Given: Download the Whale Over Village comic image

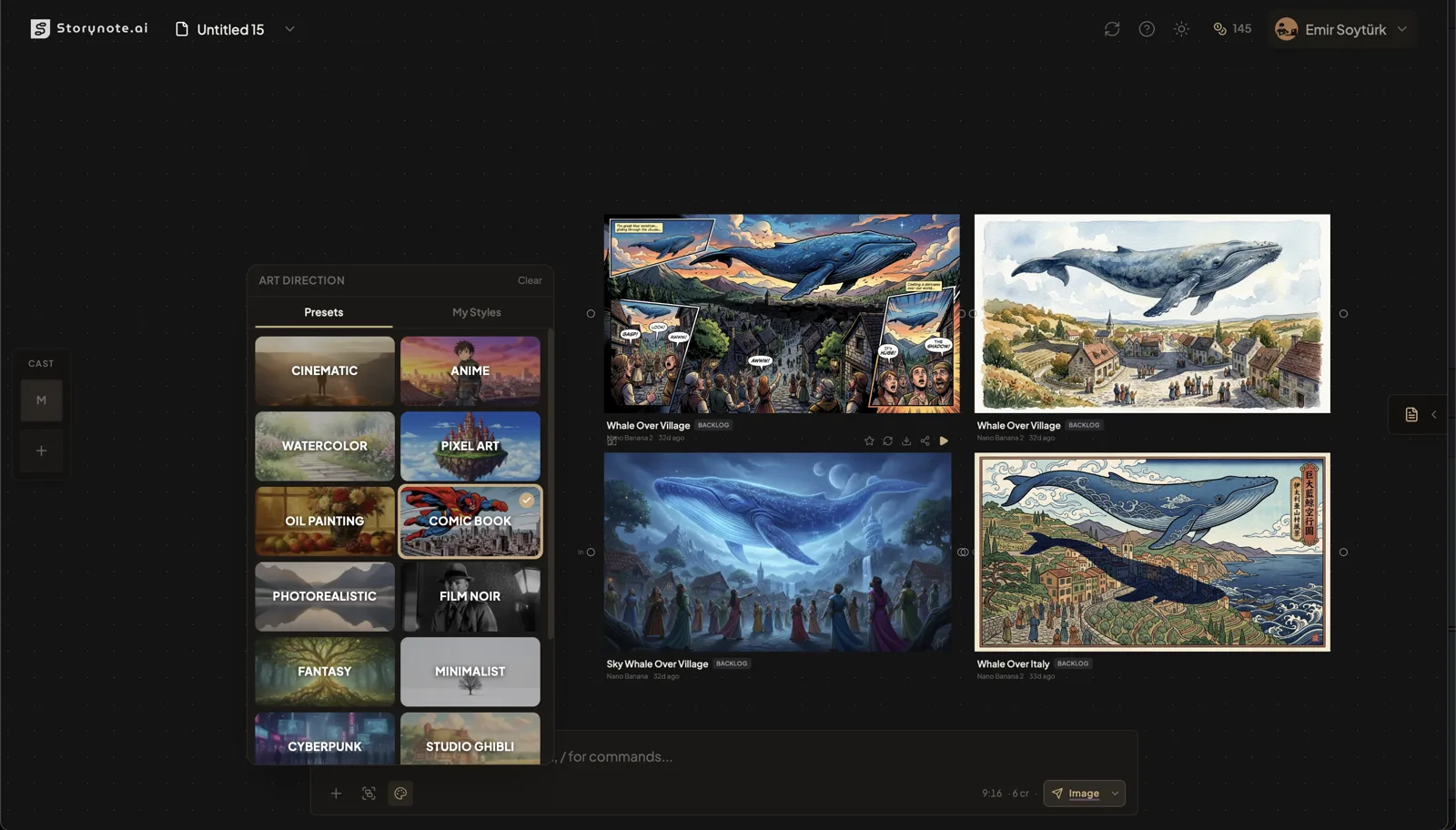Looking at the screenshot, I should [x=906, y=440].
